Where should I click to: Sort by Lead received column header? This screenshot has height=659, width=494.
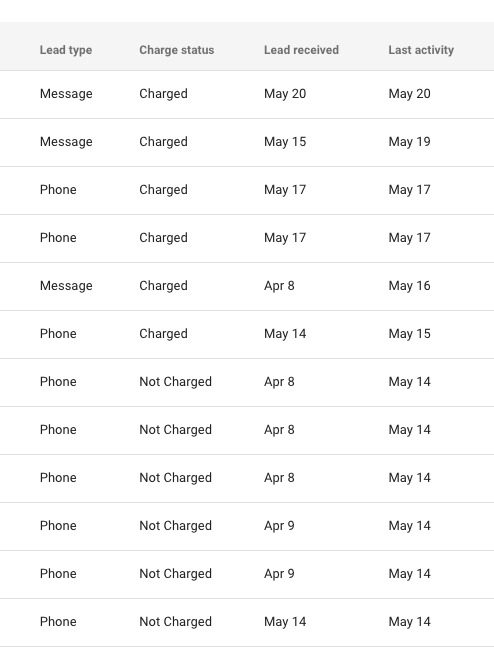(301, 50)
